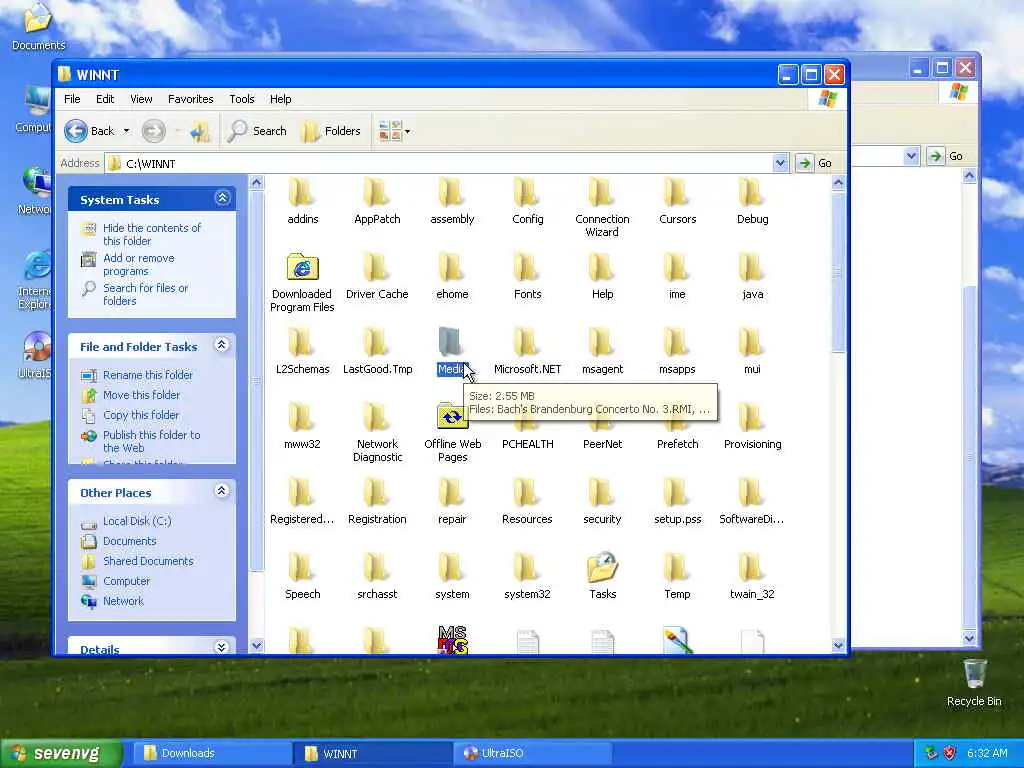1024x768 pixels.
Task: Open the Fonts folder
Action: (527, 277)
